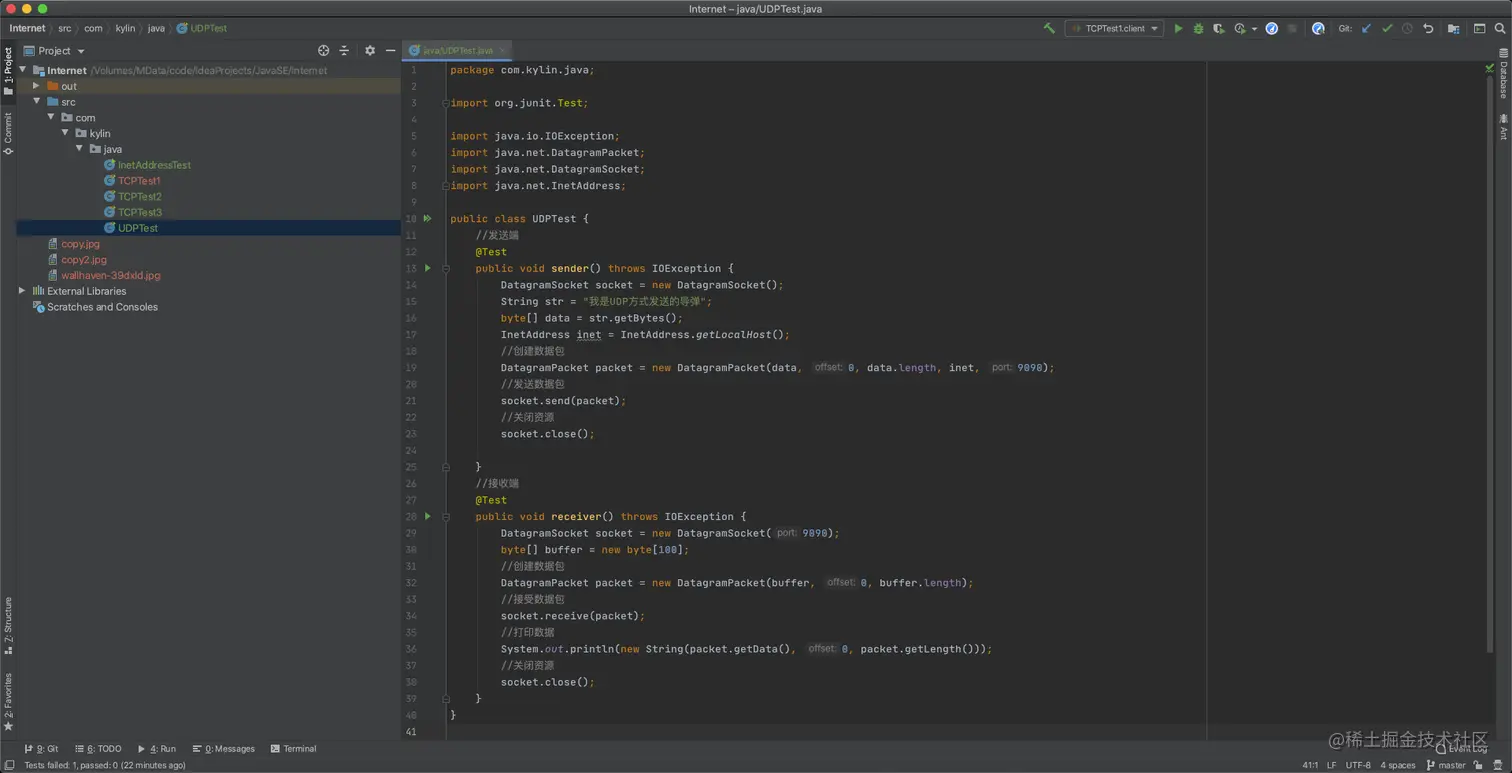Open Project panel settings gear
Viewport: 1512px width, 773px height.
(370, 51)
